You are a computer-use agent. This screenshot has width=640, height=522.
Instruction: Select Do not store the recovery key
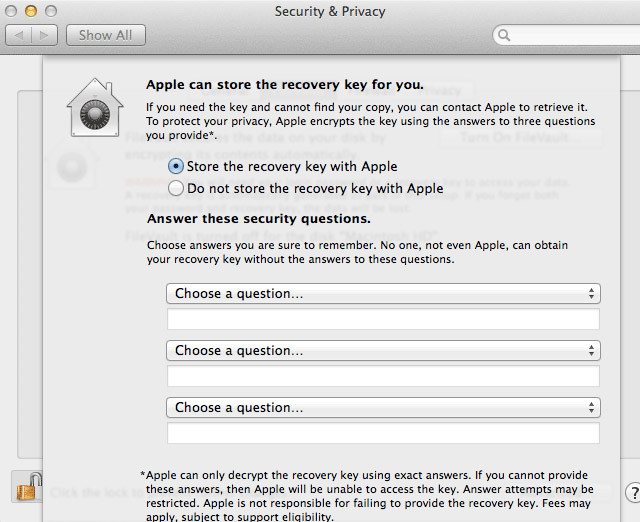click(306, 189)
